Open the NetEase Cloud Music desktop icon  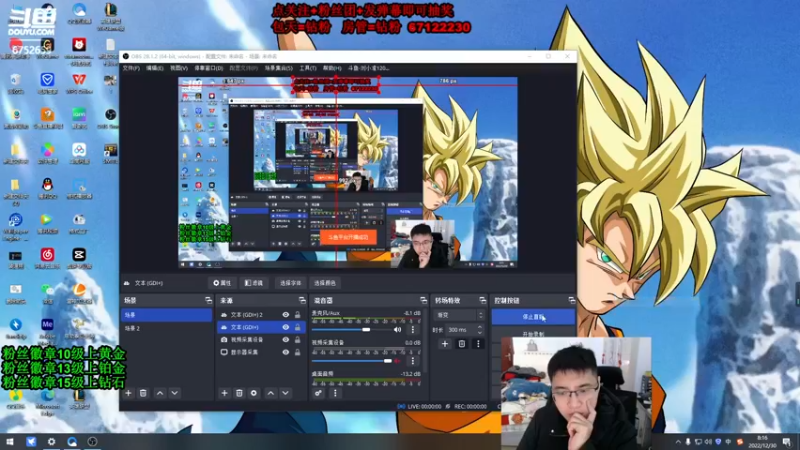(x=47, y=257)
